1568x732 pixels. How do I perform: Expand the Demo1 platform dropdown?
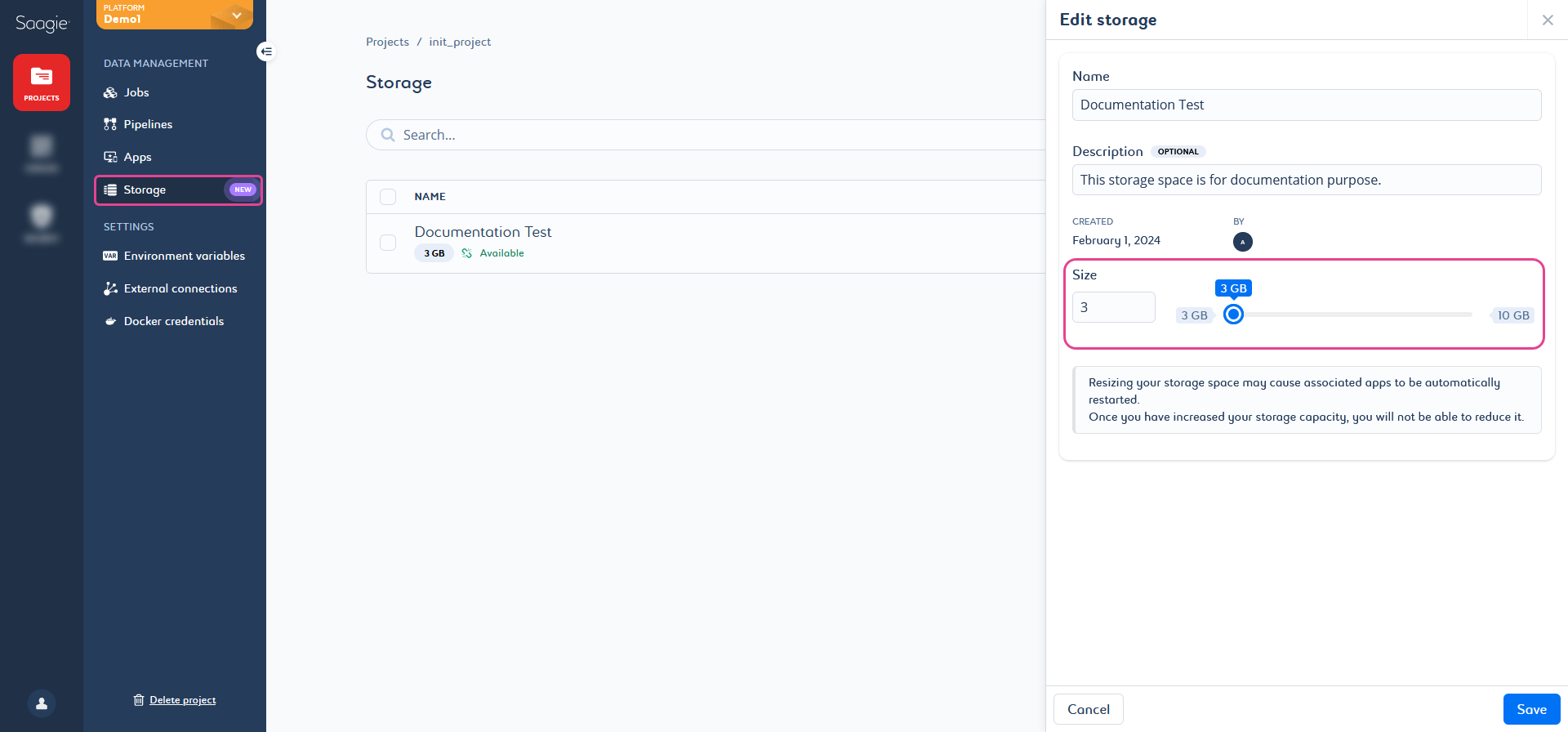tap(237, 15)
